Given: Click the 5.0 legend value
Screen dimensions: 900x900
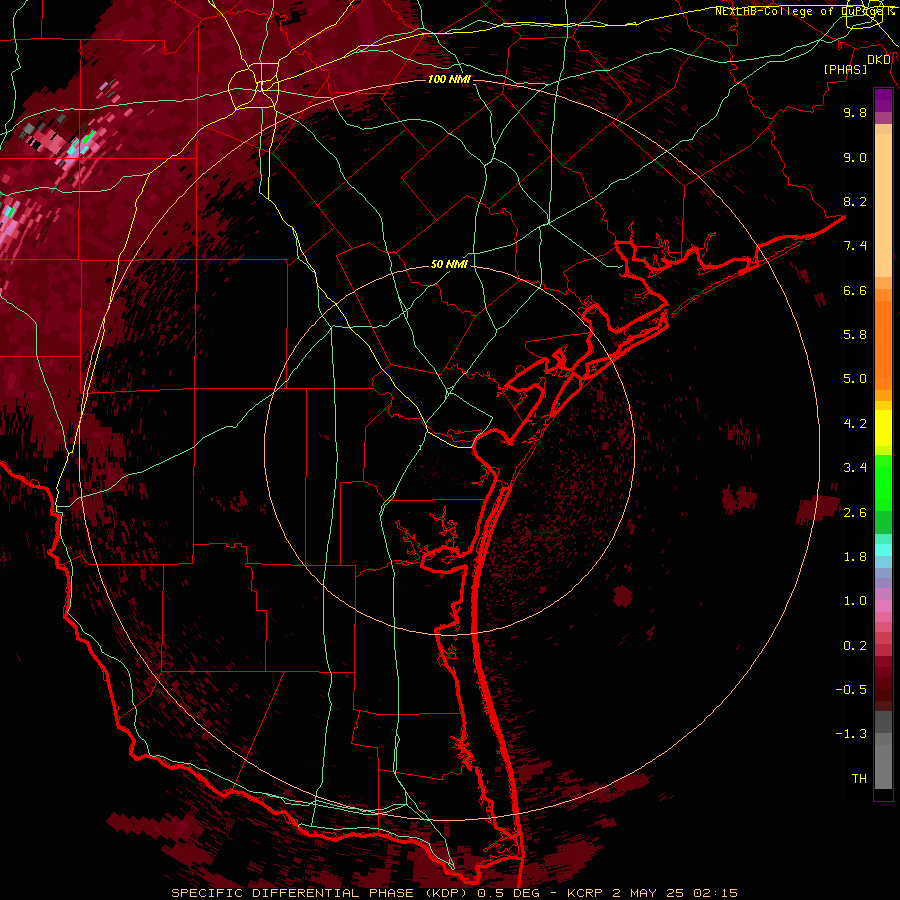Looking at the screenshot, I should pos(855,379).
